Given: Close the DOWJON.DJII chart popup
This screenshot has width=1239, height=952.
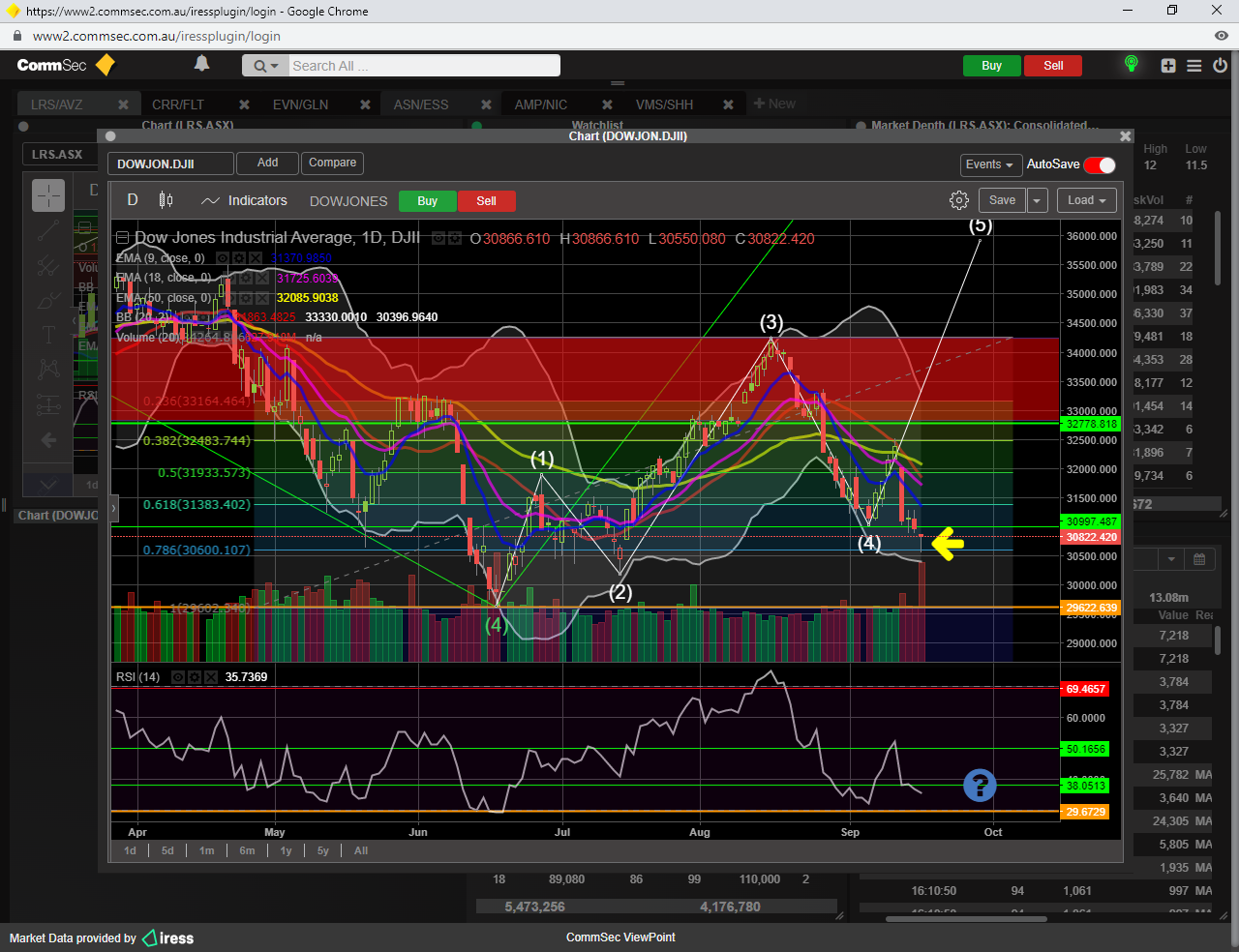Looking at the screenshot, I should [x=1125, y=136].
